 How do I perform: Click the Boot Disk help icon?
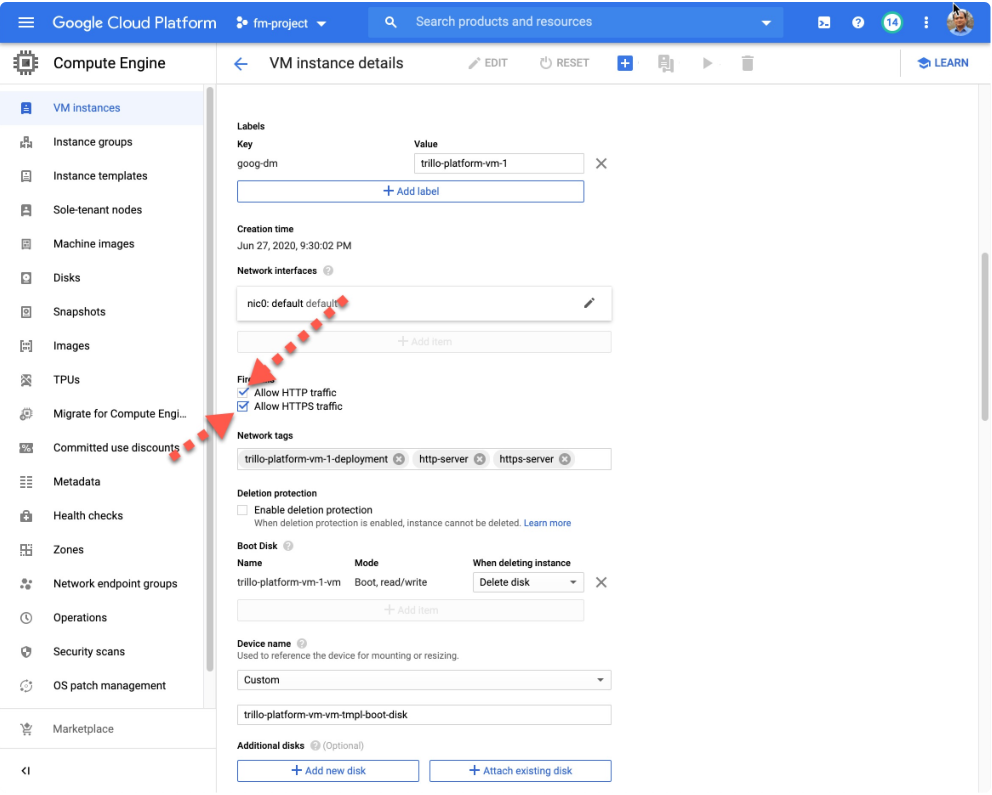click(288, 546)
